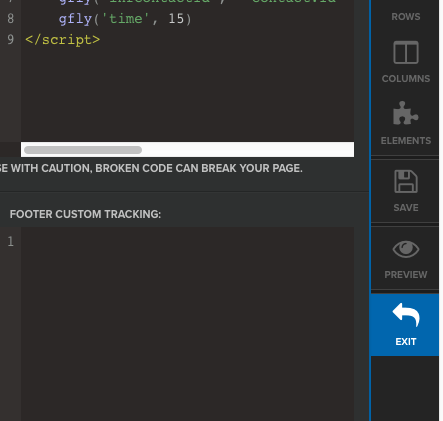This screenshot has width=443, height=421.
Task: Click the SAVE text label
Action: tap(406, 208)
